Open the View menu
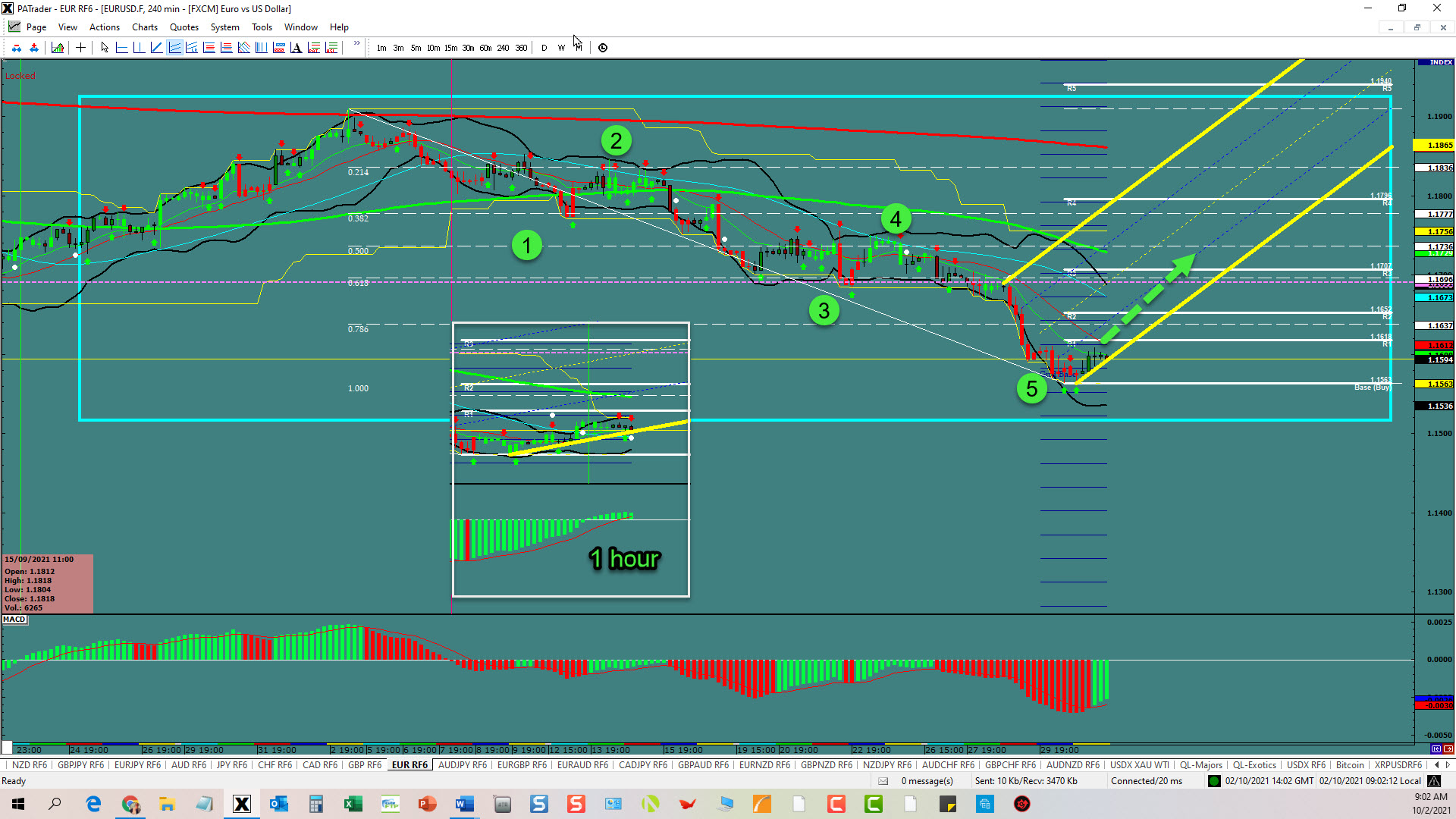Image resolution: width=1456 pixels, height=819 pixels. point(67,27)
